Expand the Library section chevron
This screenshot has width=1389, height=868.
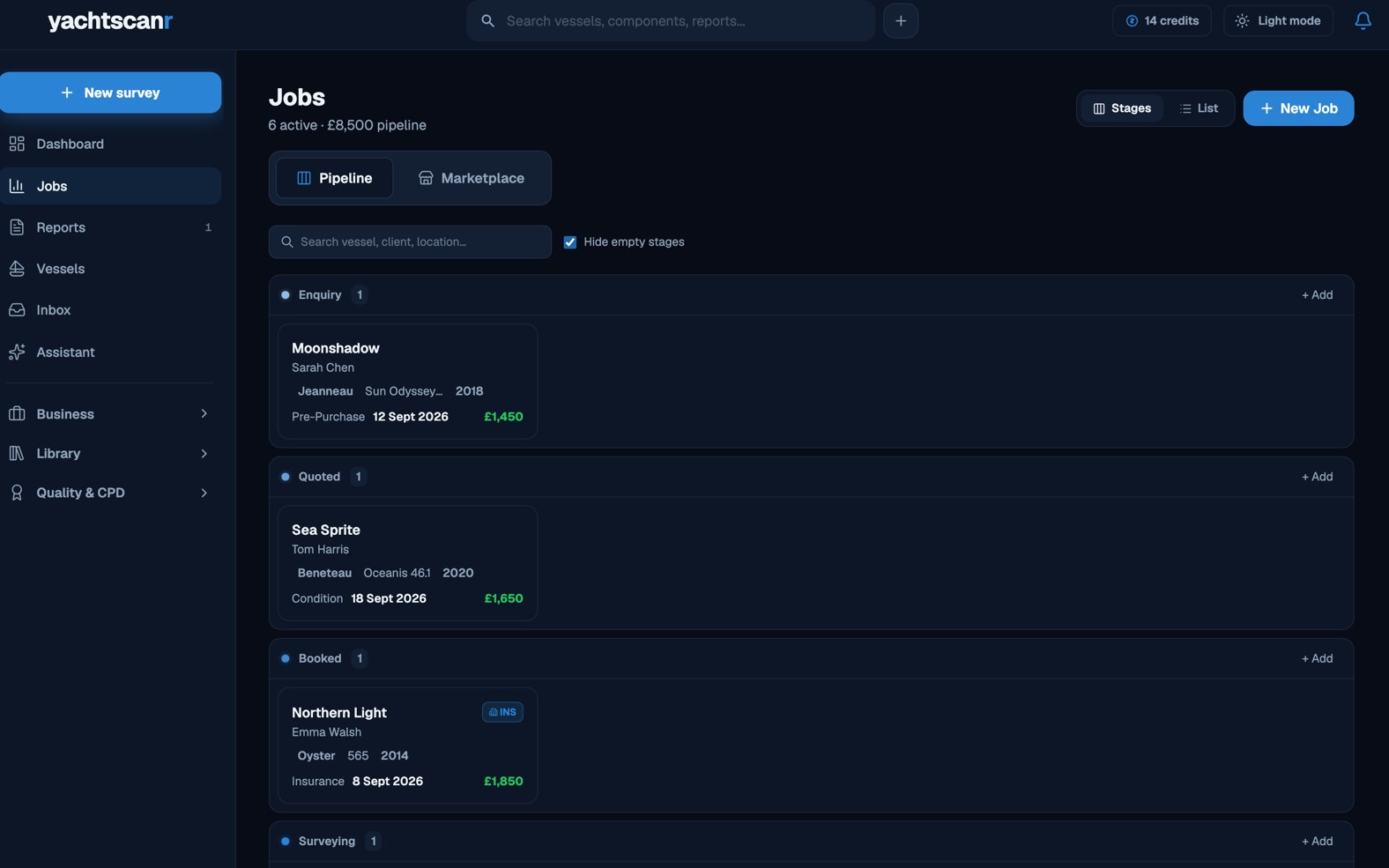204,453
